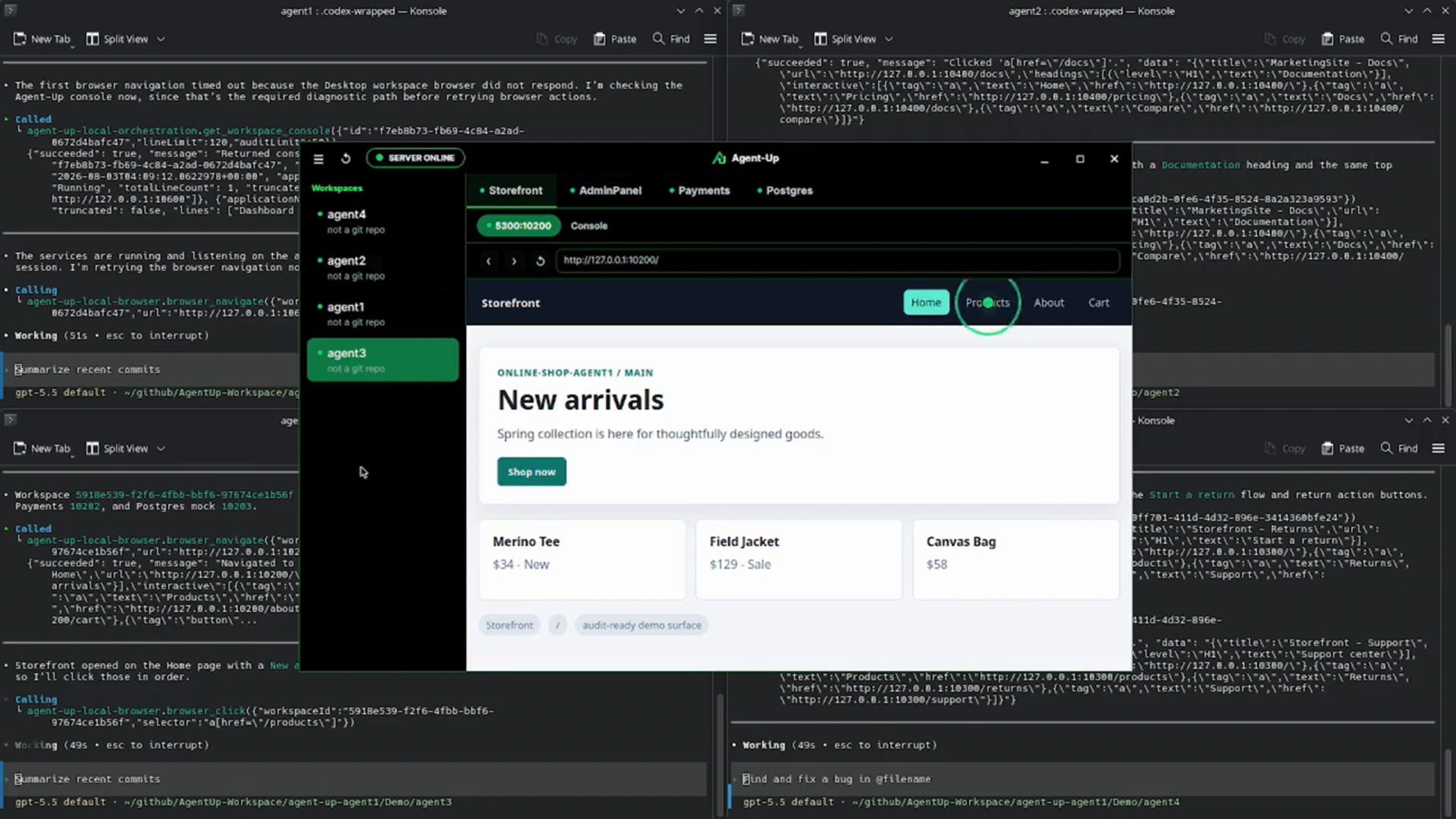Open the Field Jacket product card
Image resolution: width=1456 pixels, height=819 pixels.
[799, 560]
